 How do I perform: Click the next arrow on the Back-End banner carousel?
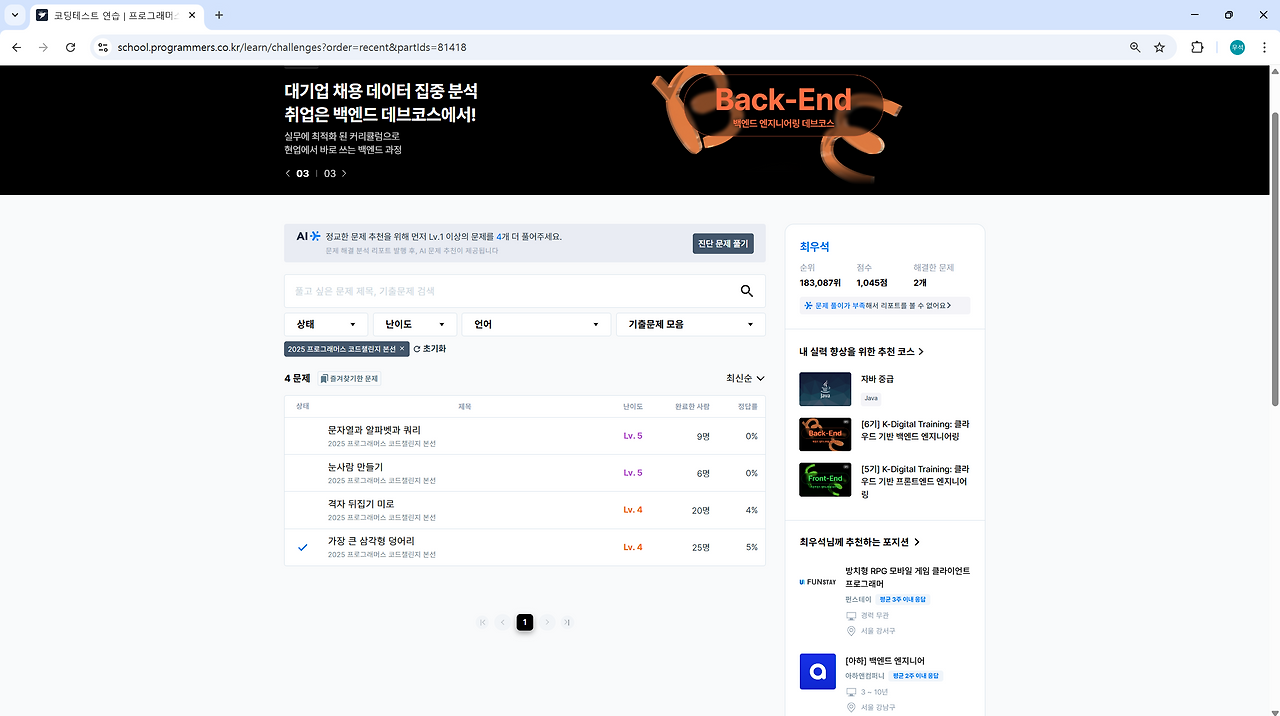pyautogui.click(x=343, y=173)
